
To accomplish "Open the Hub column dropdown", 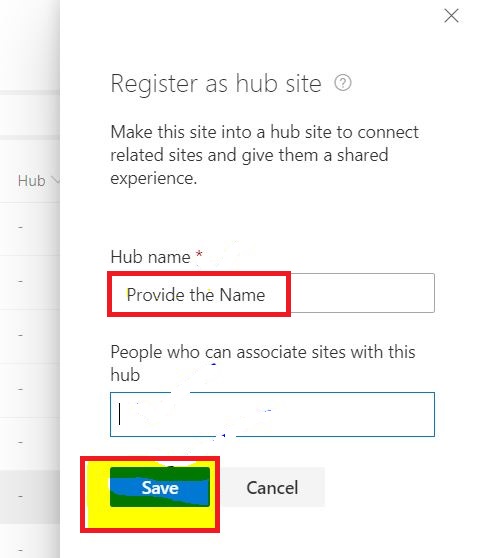I will [55, 179].
